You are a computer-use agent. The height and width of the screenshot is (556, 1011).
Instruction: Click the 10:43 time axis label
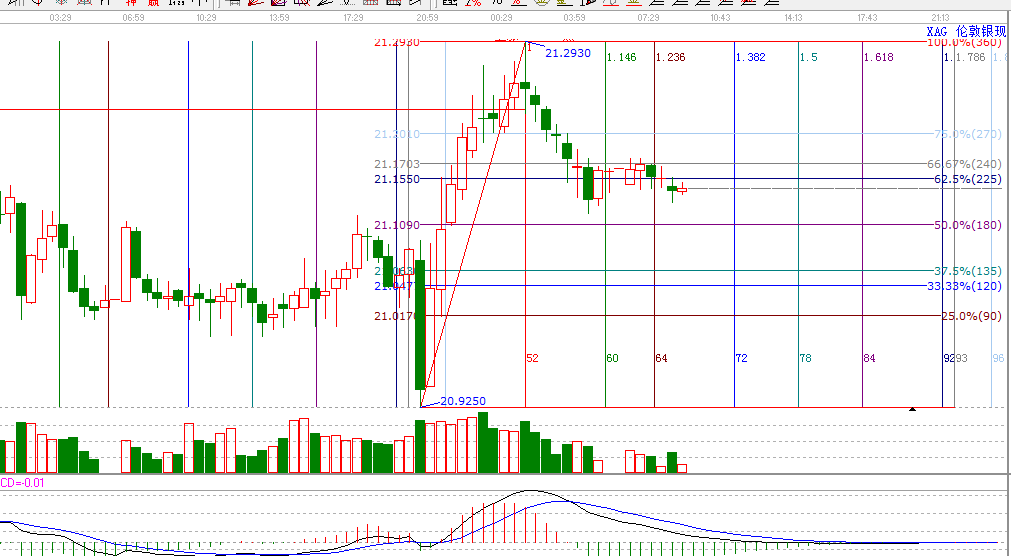click(x=720, y=18)
